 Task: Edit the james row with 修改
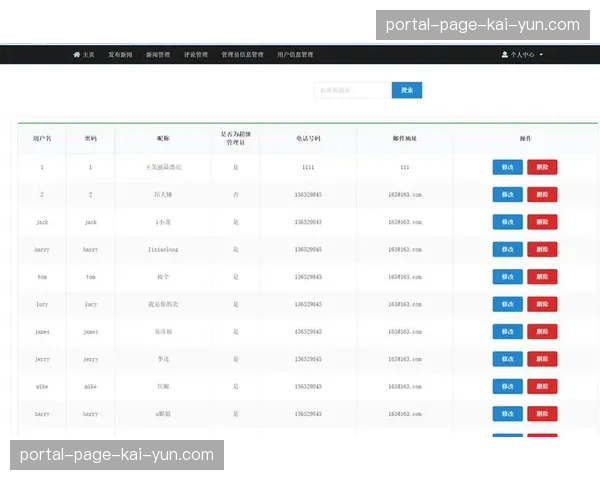click(507, 331)
